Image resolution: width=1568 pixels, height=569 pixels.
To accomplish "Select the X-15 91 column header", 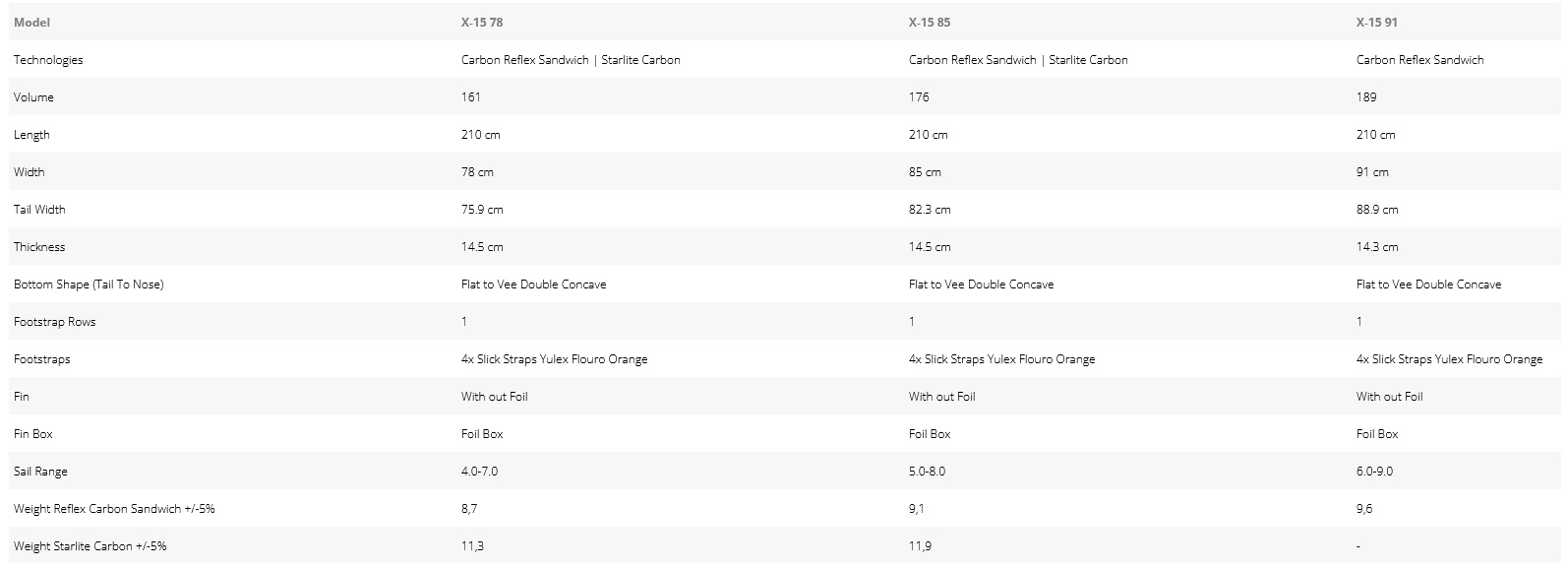I will 1377,22.
